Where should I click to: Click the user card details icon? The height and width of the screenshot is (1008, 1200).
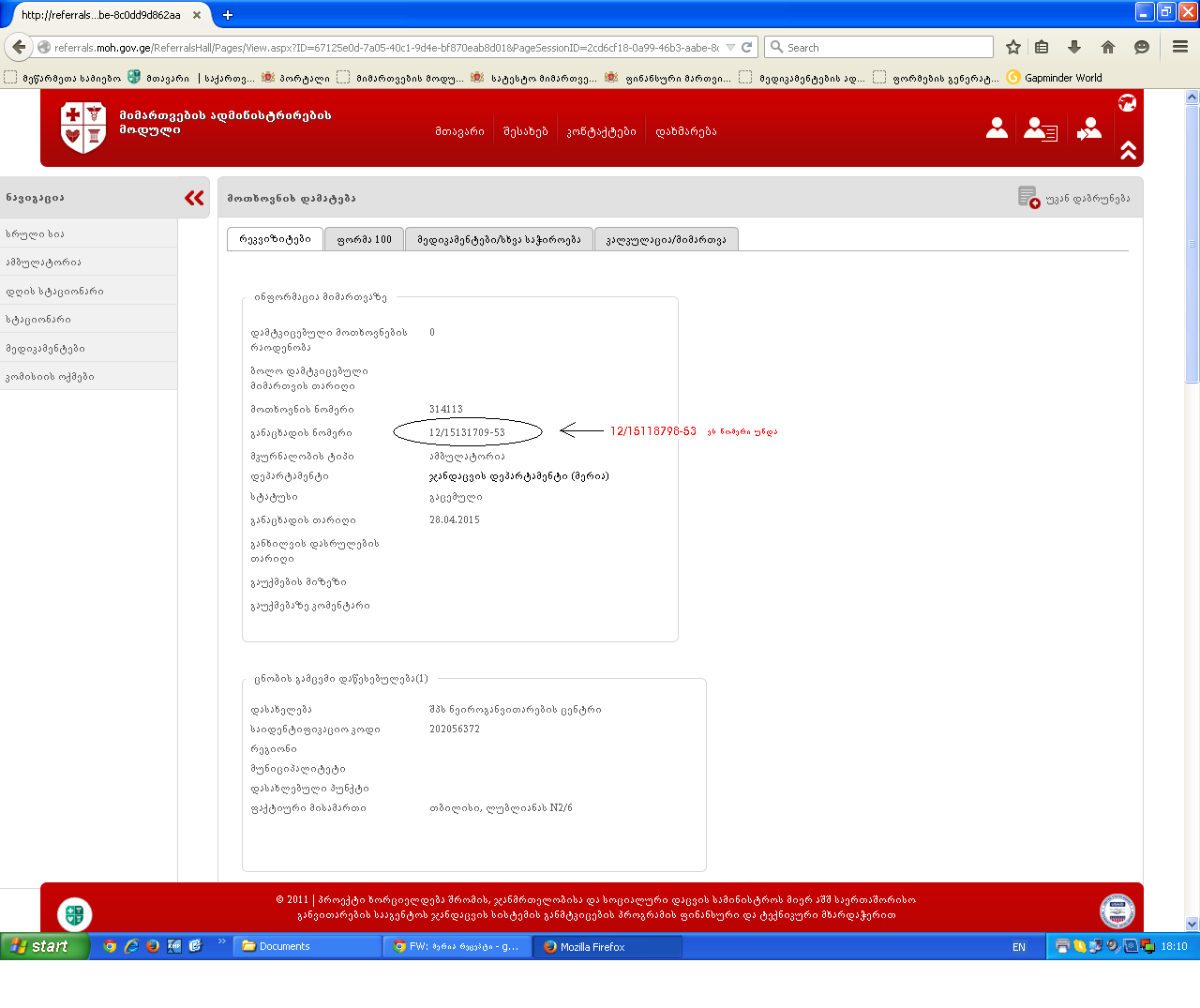tap(1040, 129)
